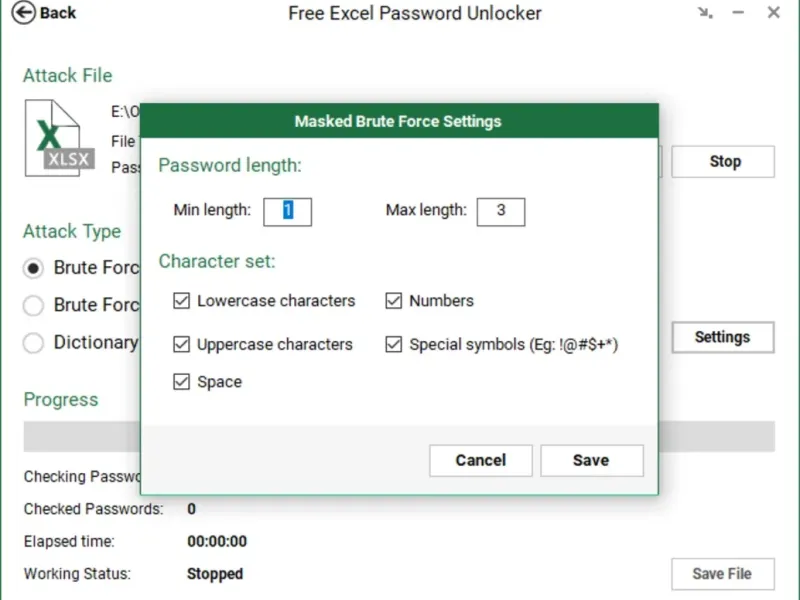Select the first Brute Force radio button
The height and width of the screenshot is (600, 800).
coord(33,268)
